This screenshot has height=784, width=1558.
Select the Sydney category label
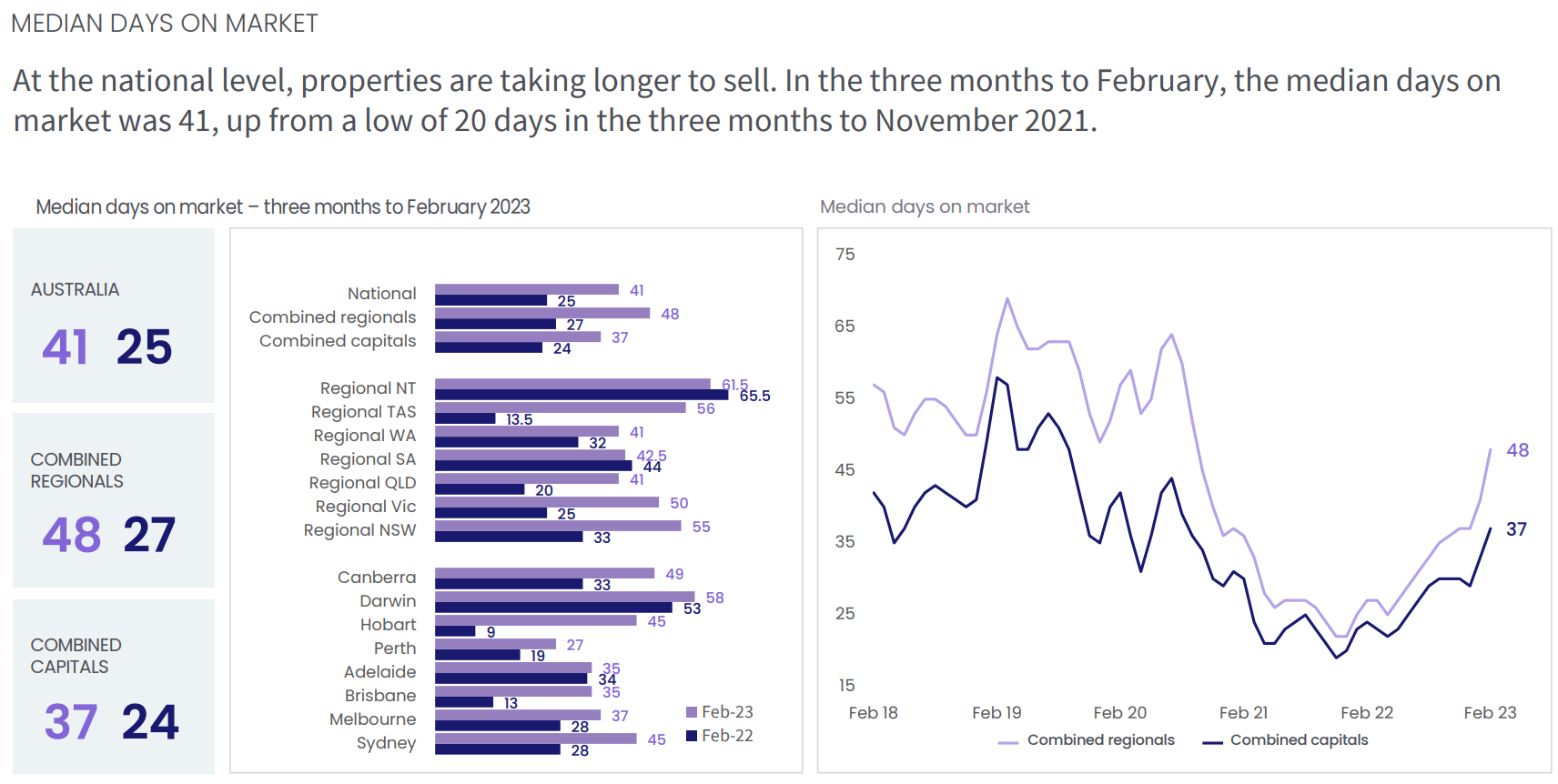386,743
